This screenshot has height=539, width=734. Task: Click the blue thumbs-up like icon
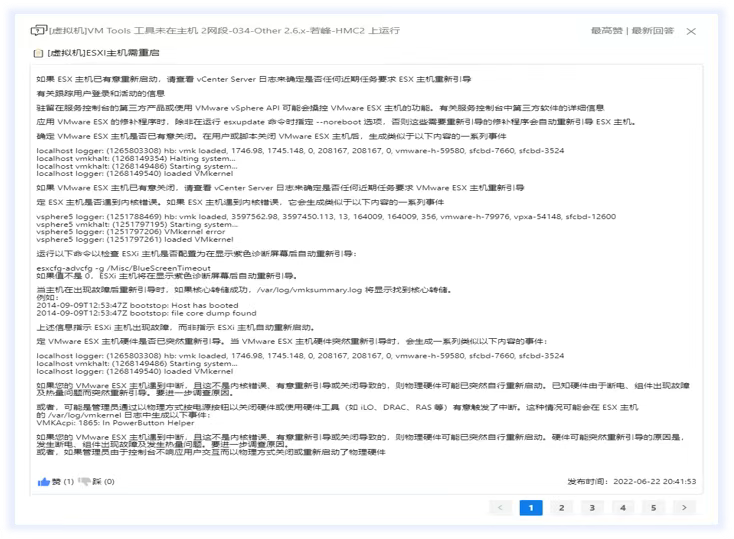(44, 481)
